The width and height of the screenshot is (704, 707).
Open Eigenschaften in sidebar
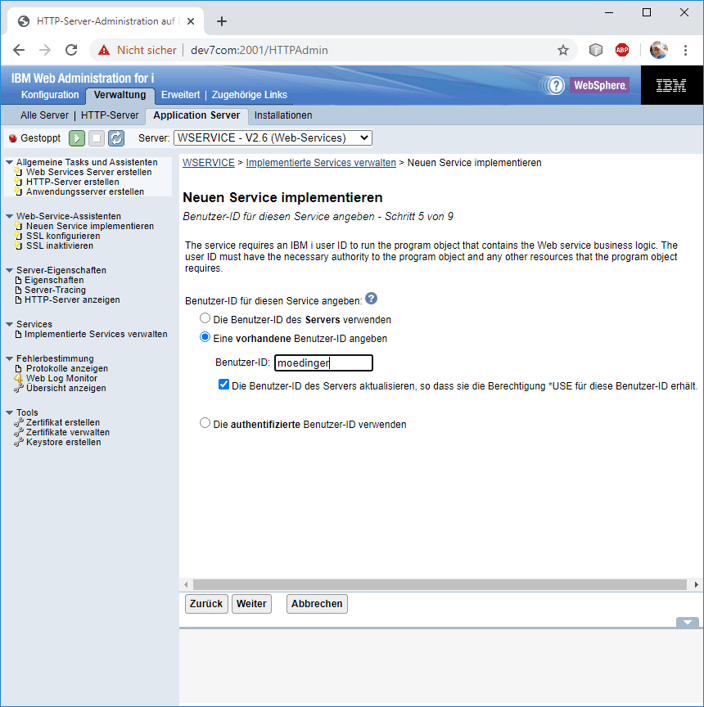[x=54, y=280]
